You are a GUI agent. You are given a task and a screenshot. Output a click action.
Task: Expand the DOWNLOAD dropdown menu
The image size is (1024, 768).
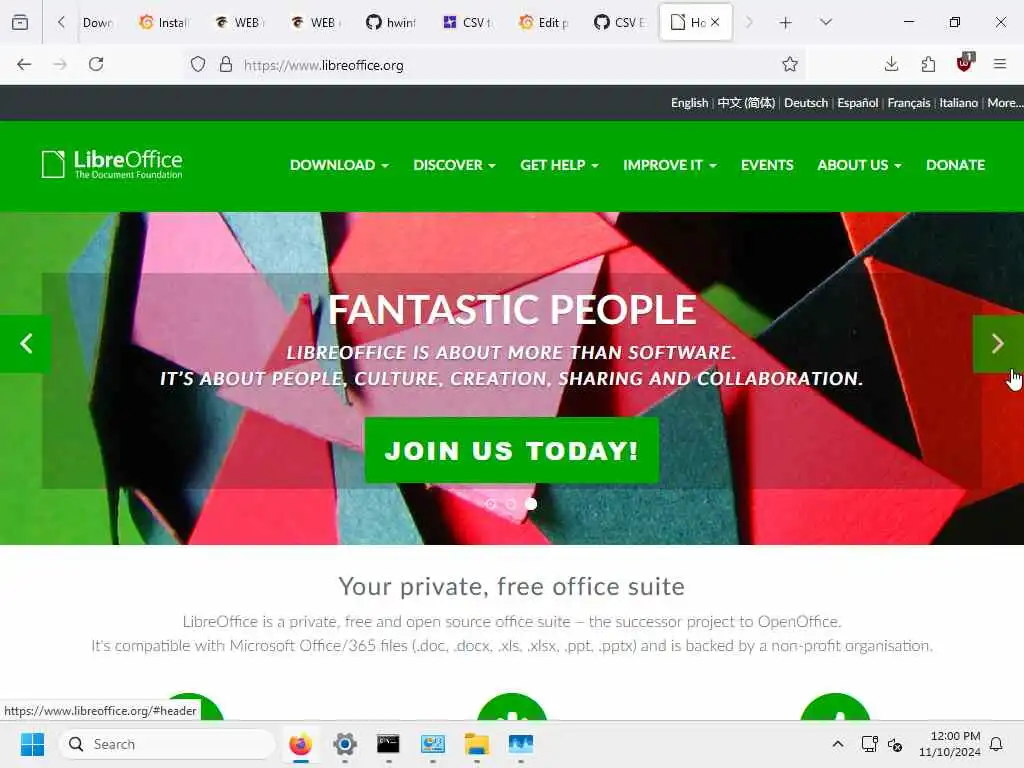click(339, 165)
